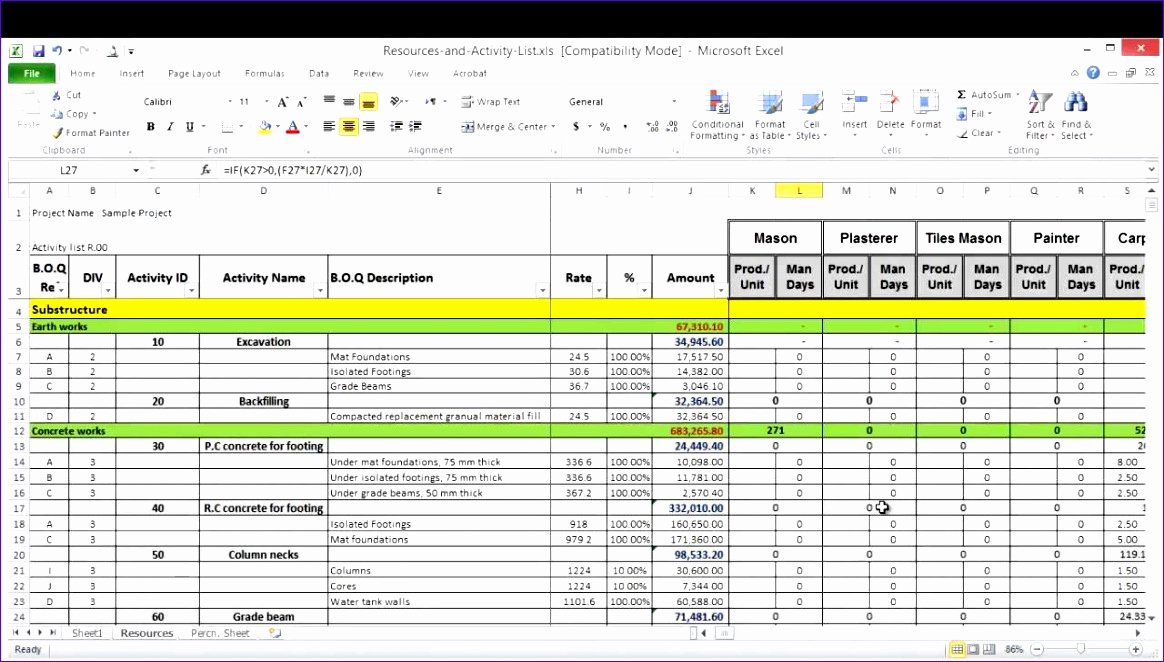Open Format as Table gallery
The image size is (1164, 662).
770,116
